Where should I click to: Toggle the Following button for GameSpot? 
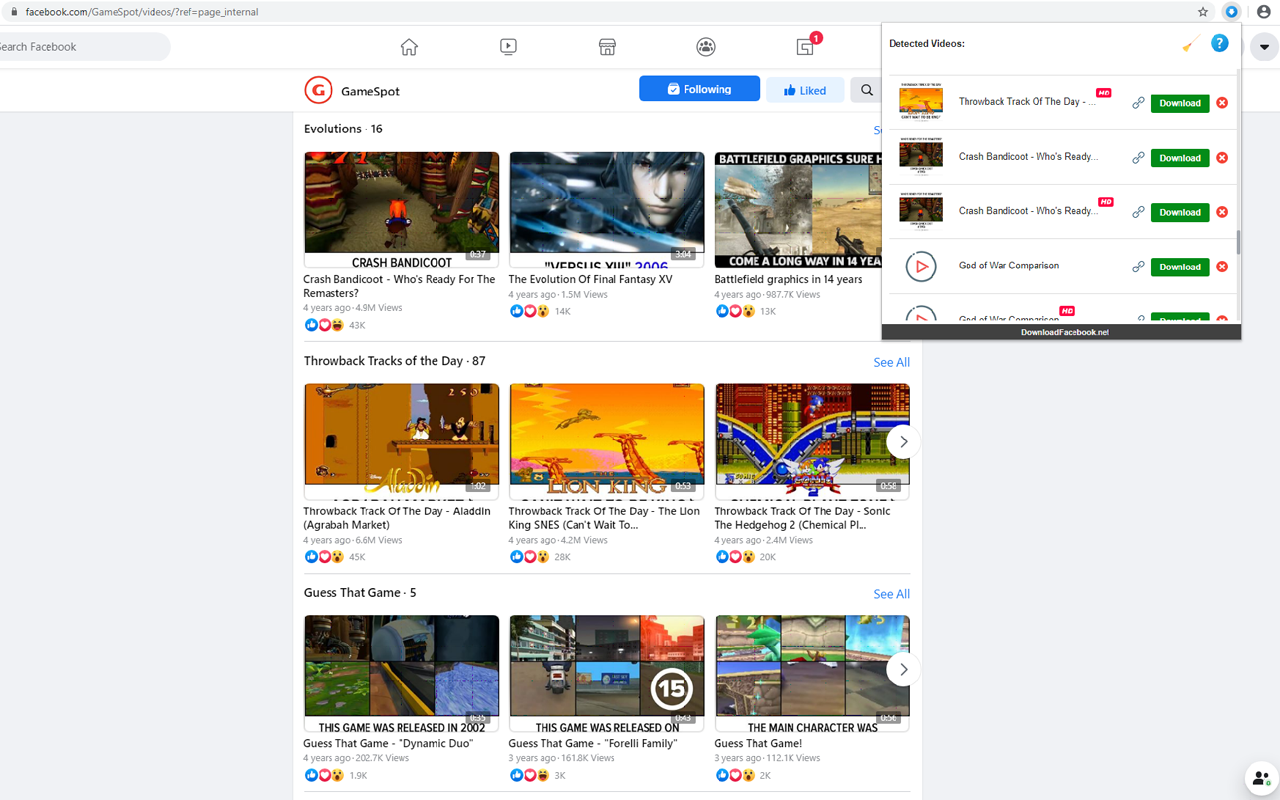(x=699, y=89)
